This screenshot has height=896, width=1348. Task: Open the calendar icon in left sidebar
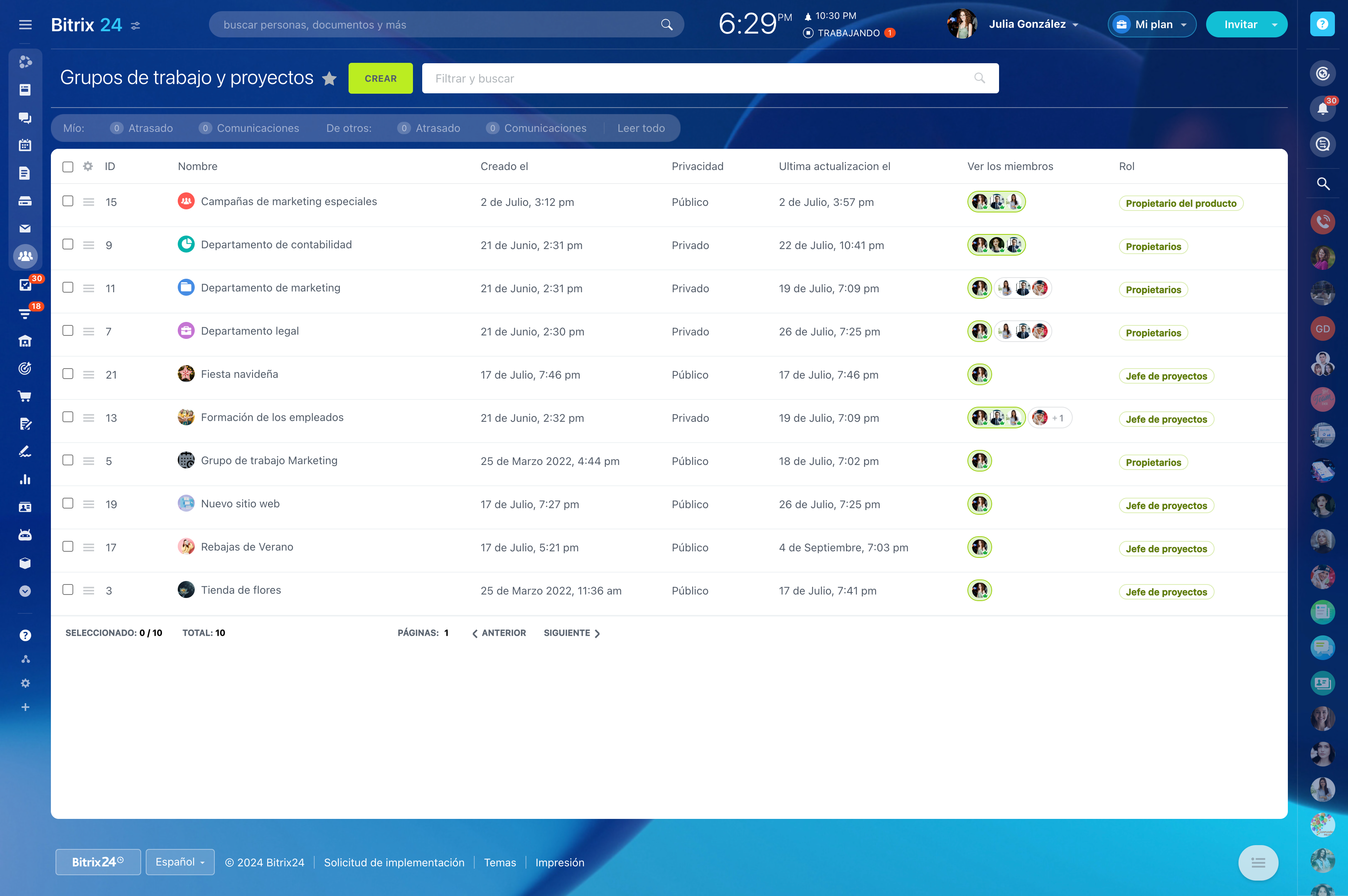click(x=25, y=145)
